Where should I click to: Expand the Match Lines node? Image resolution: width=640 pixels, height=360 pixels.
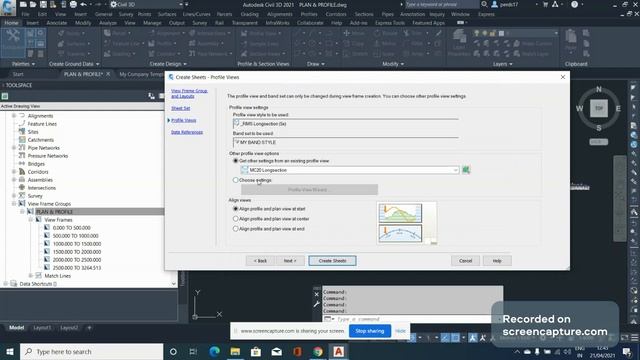[31, 276]
